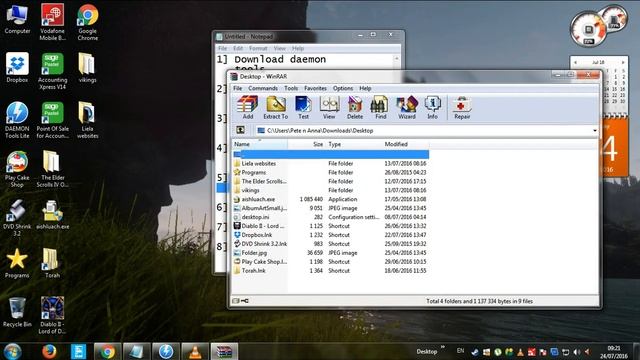Click the Add toolbar icon in WinRAR
Viewport: 640px width, 360px height.
click(248, 108)
